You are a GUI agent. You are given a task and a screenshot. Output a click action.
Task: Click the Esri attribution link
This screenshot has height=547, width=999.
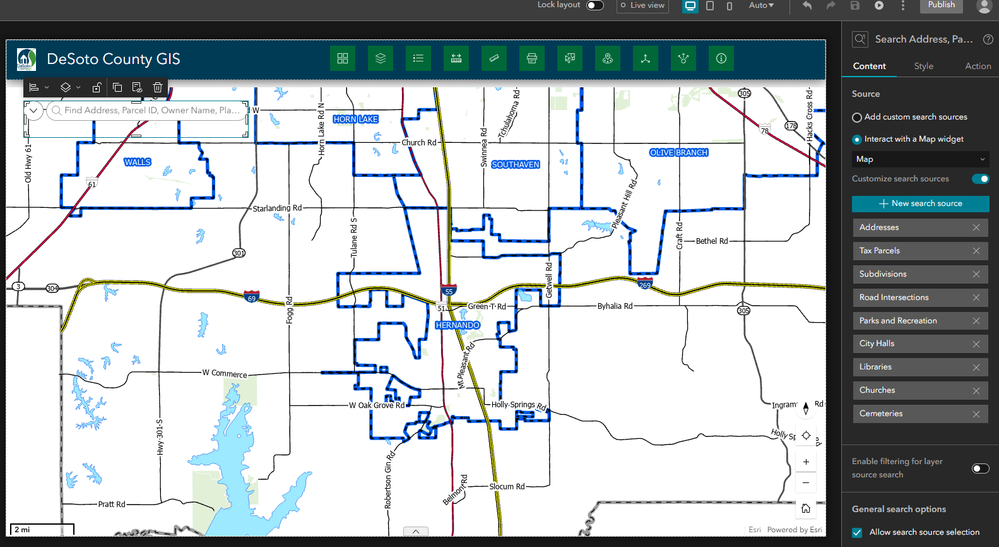pyautogui.click(x=754, y=530)
